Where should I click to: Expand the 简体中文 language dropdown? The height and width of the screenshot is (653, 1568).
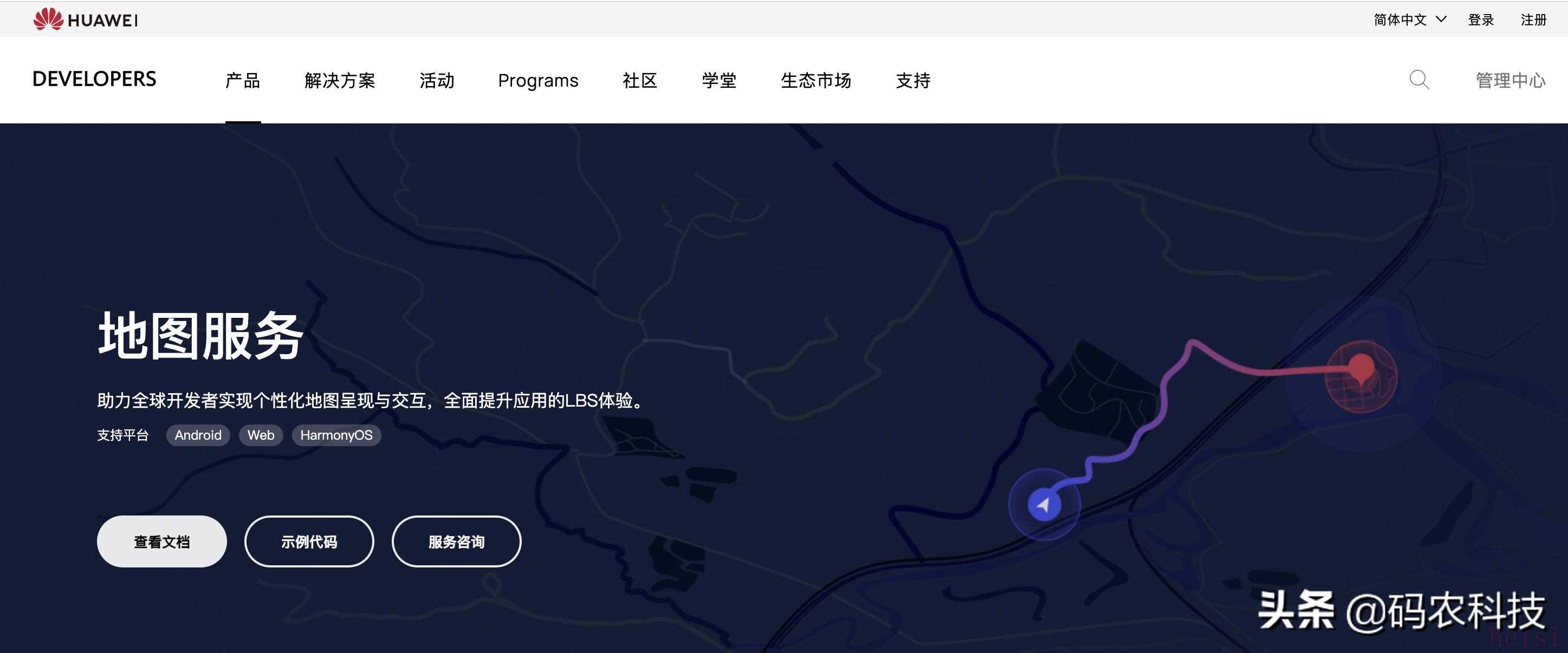[x=1409, y=20]
